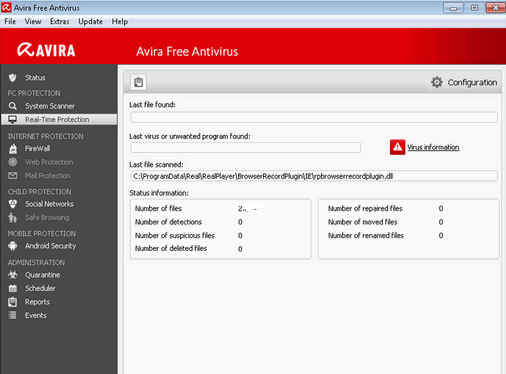Close the Avira Free Antivirus window
This screenshot has height=374, width=506.
[x=495, y=8]
